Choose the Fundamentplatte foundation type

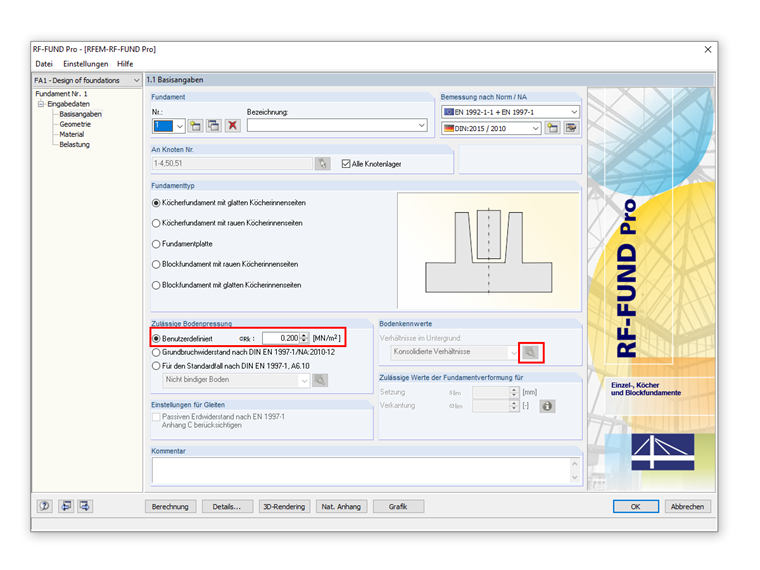tap(156, 244)
